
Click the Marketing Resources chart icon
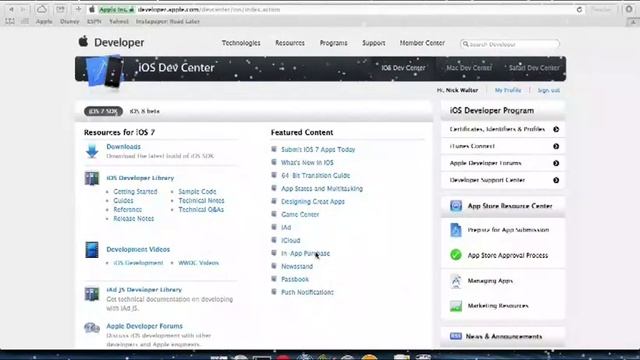(x=456, y=306)
